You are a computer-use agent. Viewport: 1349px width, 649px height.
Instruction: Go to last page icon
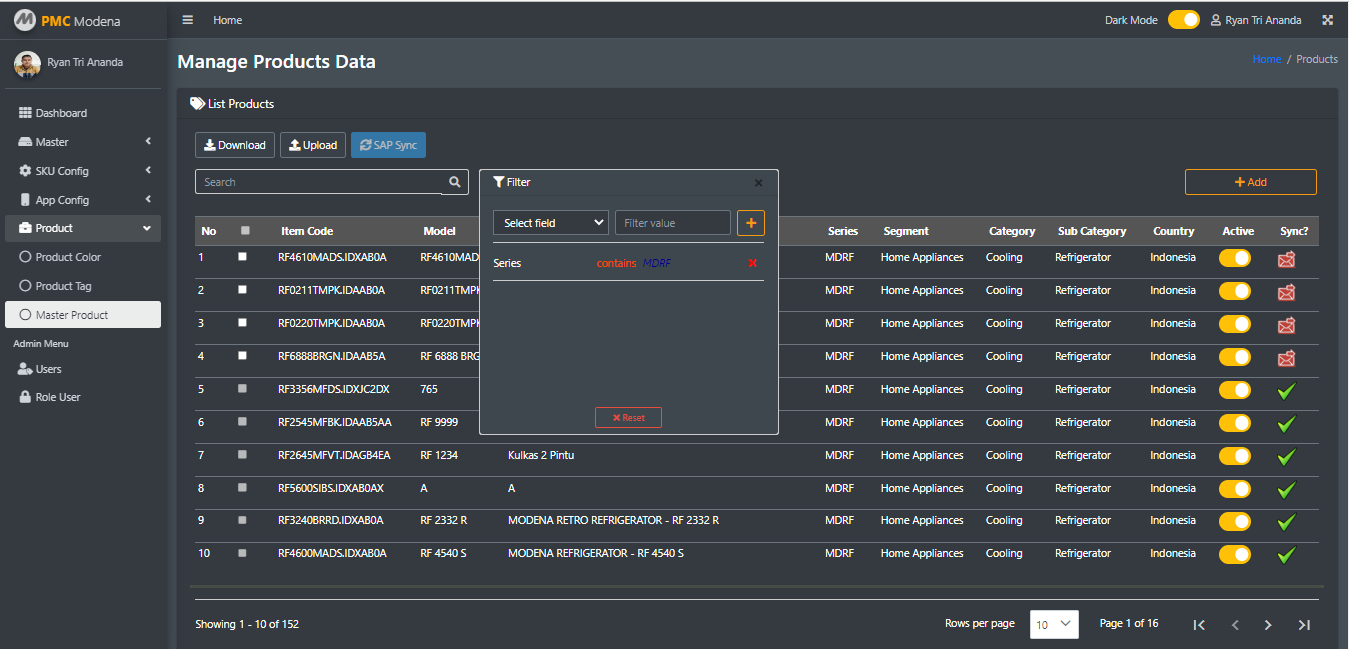click(x=1304, y=625)
